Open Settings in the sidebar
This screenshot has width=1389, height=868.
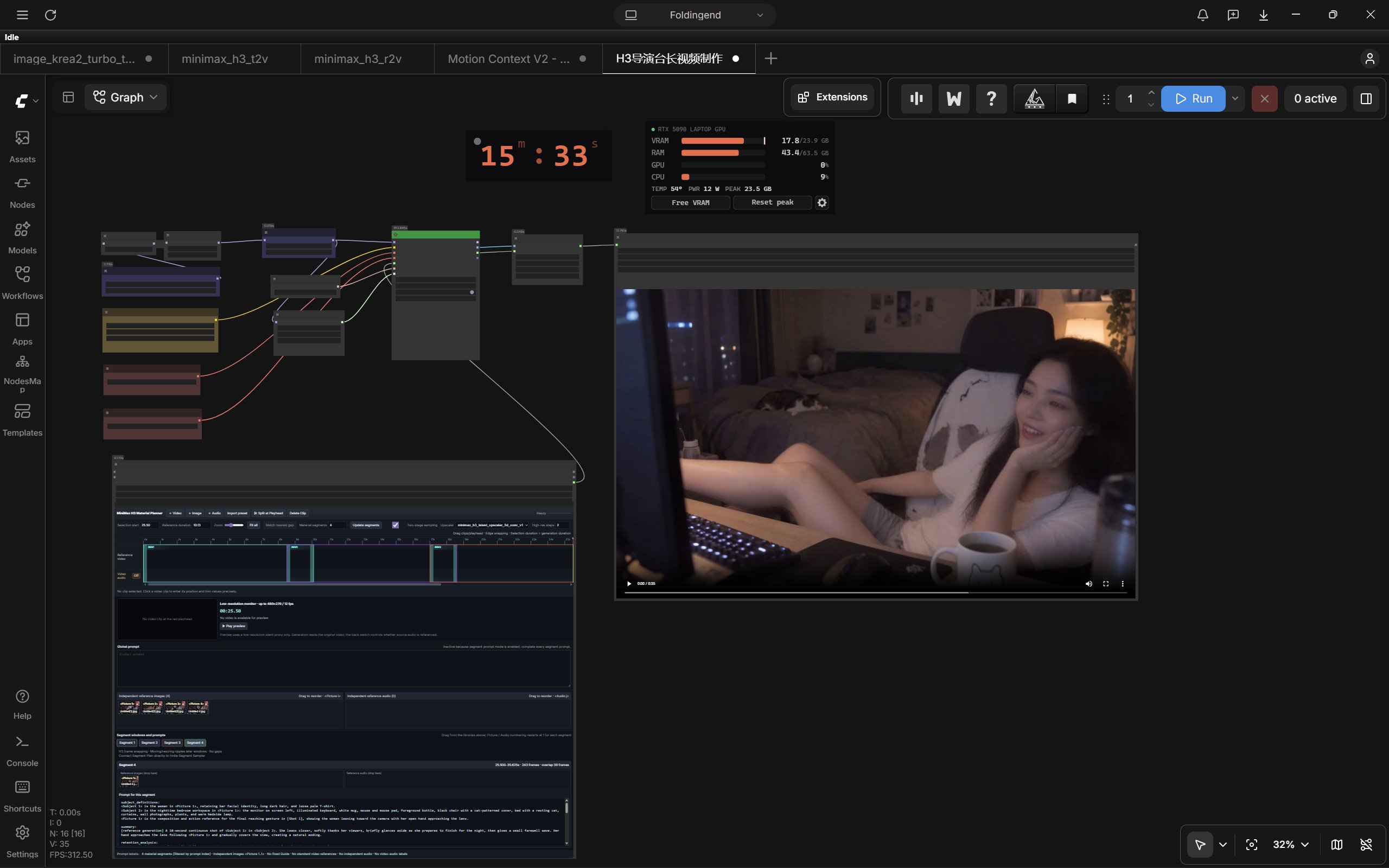(22, 841)
